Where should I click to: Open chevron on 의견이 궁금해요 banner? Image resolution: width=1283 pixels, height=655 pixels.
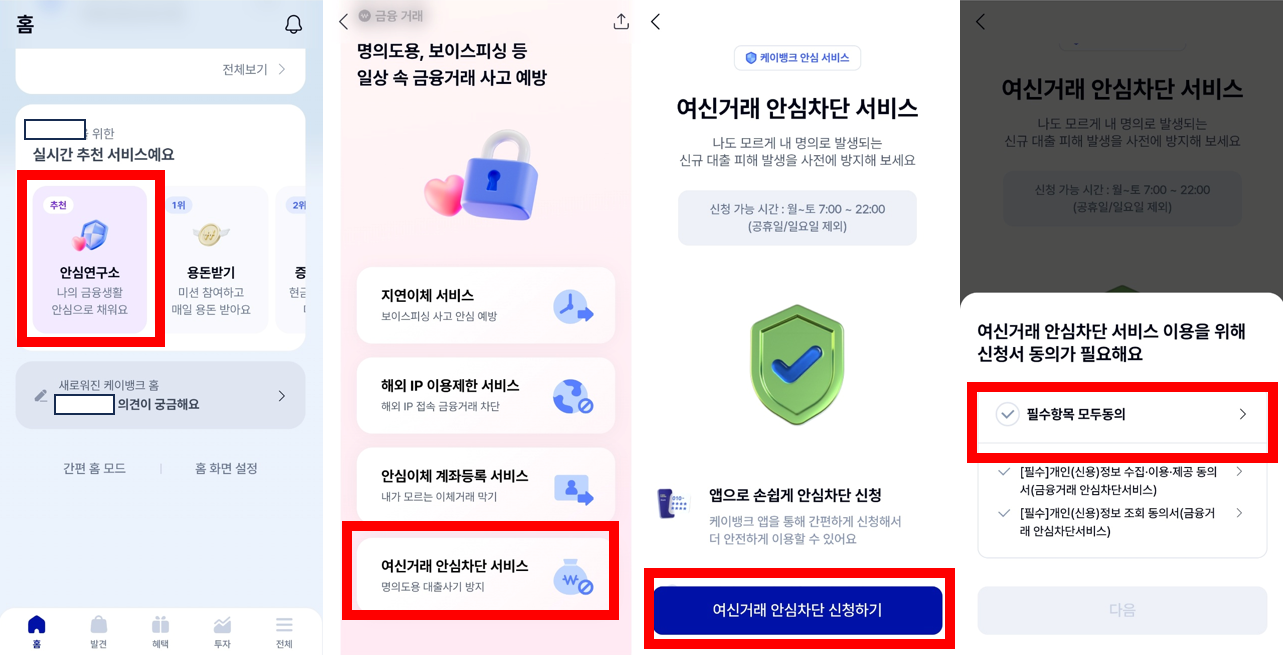[x=281, y=396]
